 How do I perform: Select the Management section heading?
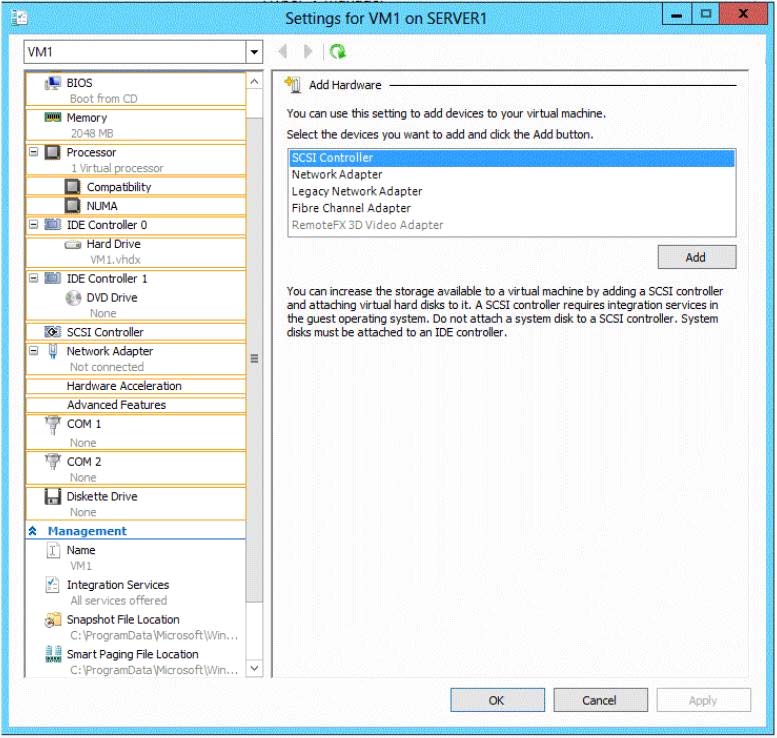[87, 531]
